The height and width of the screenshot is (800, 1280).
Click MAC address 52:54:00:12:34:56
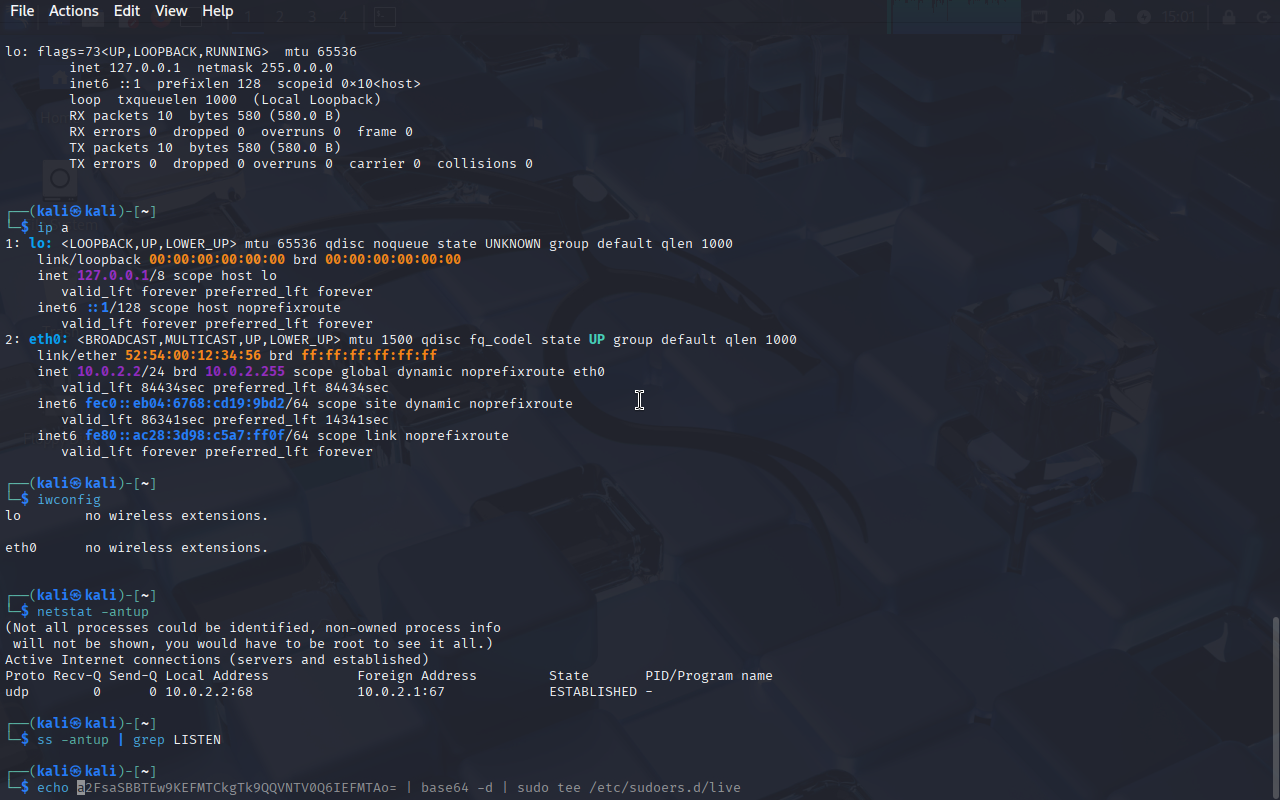point(193,356)
